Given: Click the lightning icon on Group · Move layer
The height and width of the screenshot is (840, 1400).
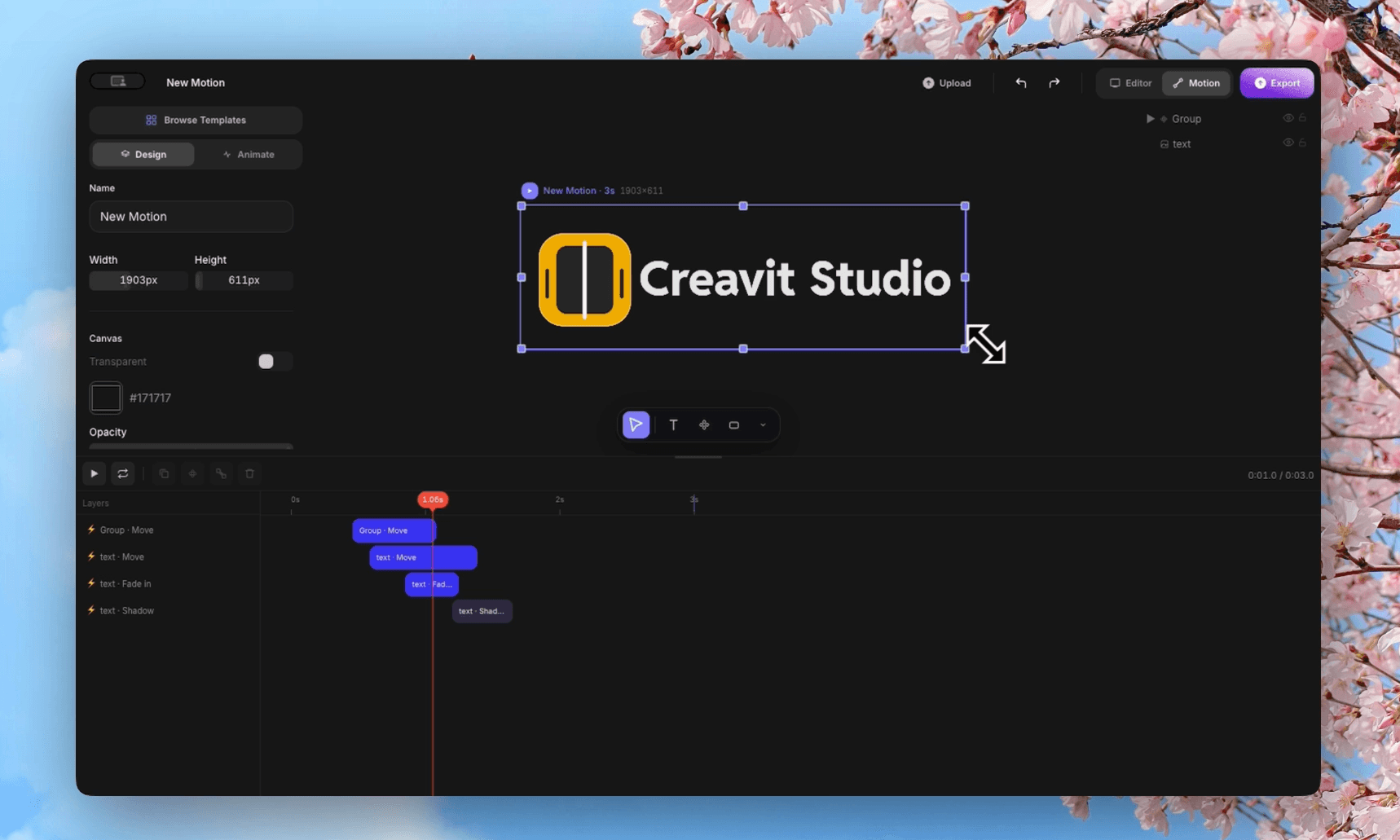Looking at the screenshot, I should pyautogui.click(x=91, y=530).
